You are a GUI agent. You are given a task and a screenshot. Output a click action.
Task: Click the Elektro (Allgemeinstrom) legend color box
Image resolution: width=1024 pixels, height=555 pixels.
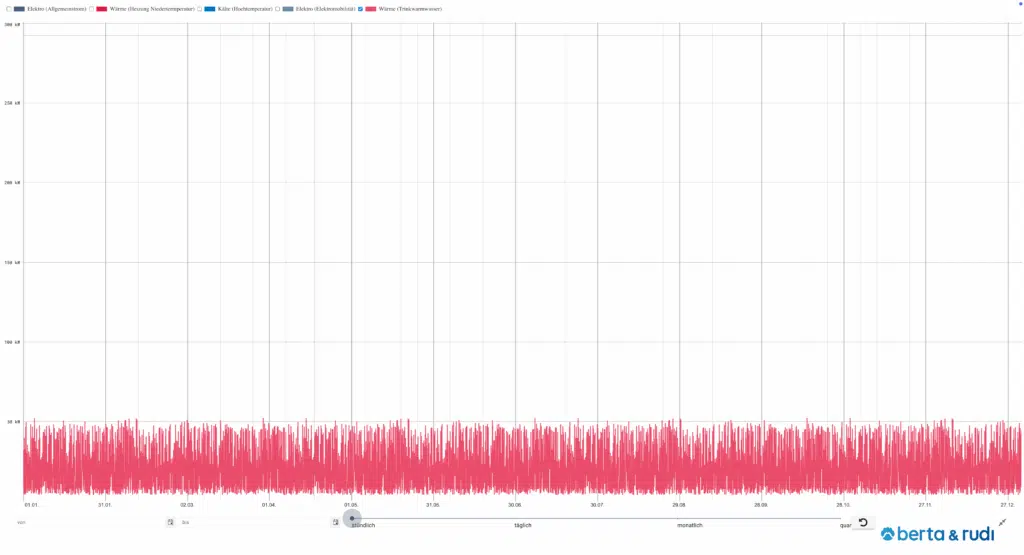point(20,8)
